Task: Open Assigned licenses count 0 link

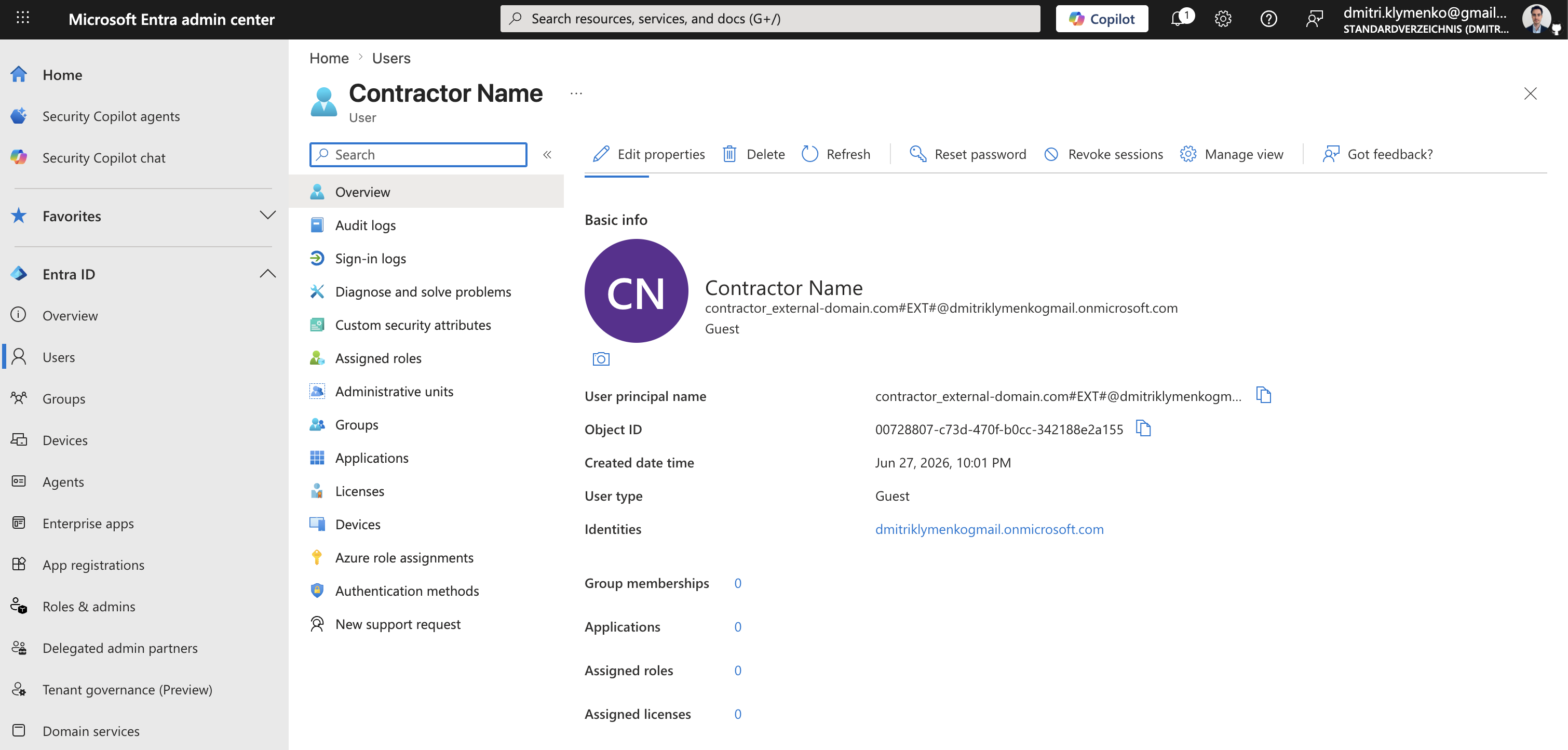Action: (x=738, y=714)
